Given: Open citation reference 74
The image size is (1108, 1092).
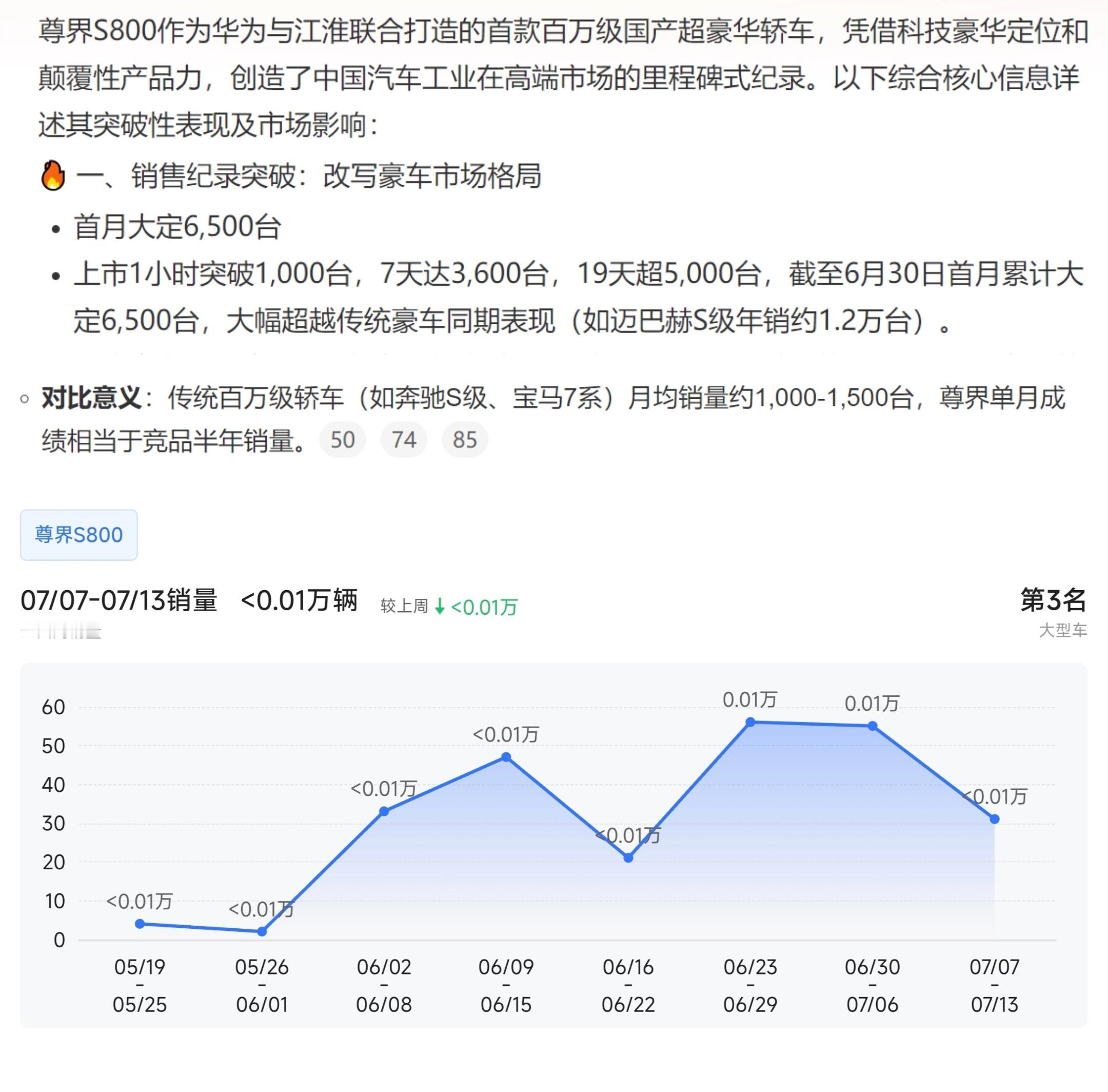Looking at the screenshot, I should pos(404,440).
